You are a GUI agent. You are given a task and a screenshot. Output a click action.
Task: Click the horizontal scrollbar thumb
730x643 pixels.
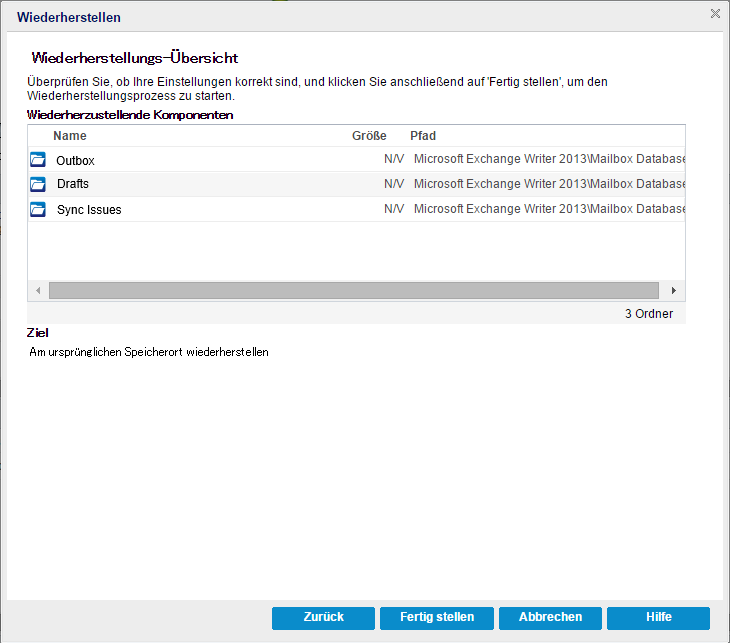click(x=354, y=291)
